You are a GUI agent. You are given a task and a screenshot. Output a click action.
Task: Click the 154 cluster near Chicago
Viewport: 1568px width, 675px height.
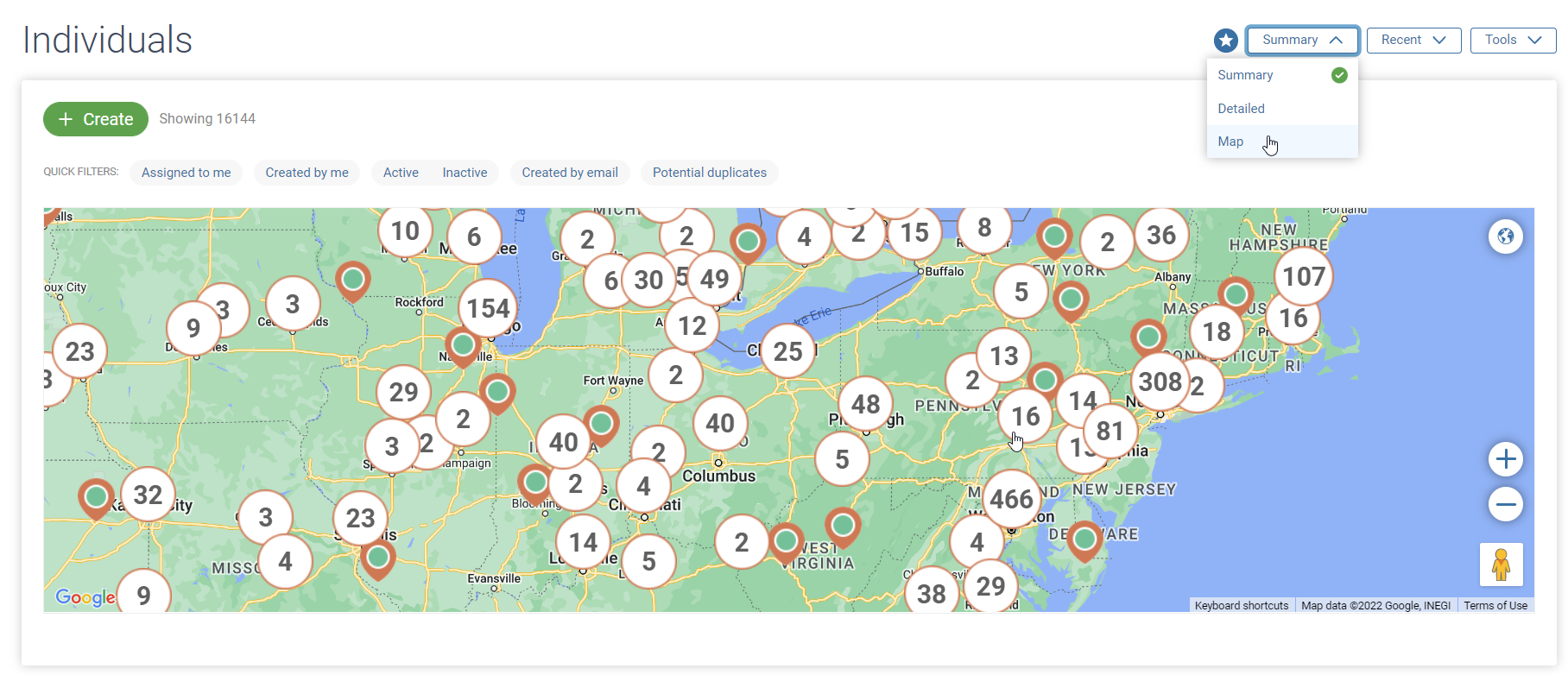488,308
